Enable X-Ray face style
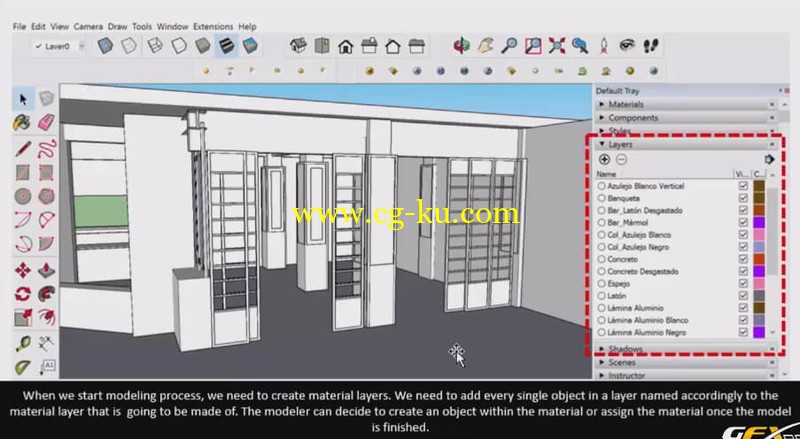The height and width of the screenshot is (439, 800). tap(105, 46)
